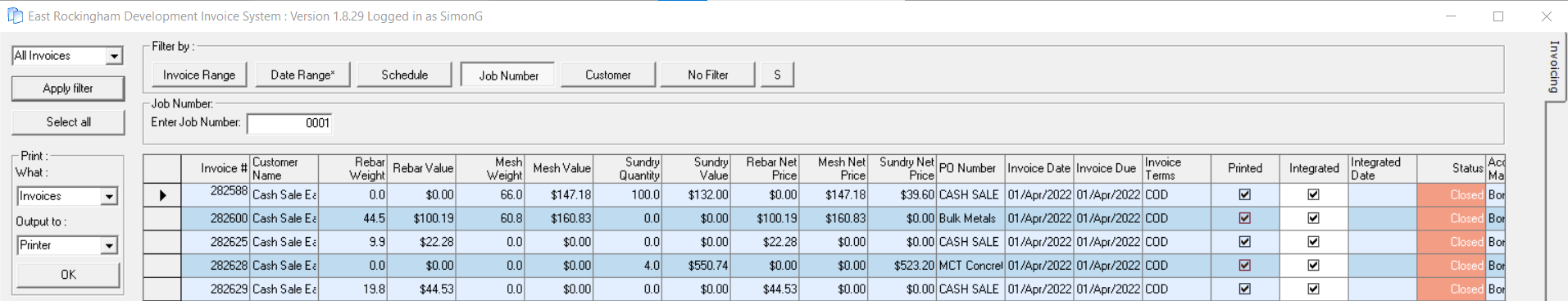The image size is (1568, 301).
Task: Focus the Enter Job Number field
Action: pyautogui.click(x=289, y=123)
